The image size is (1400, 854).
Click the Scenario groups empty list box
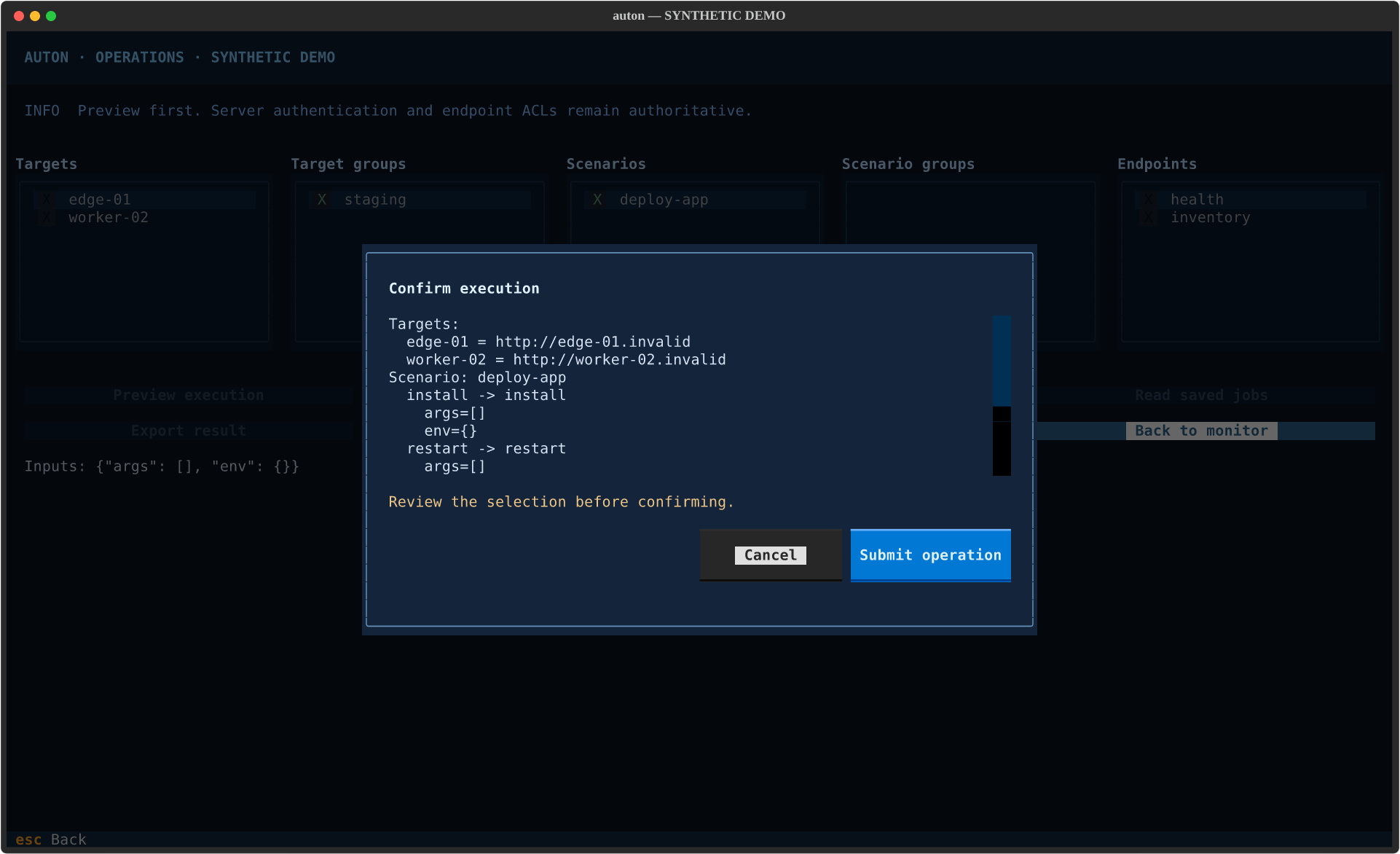pyautogui.click(x=970, y=262)
